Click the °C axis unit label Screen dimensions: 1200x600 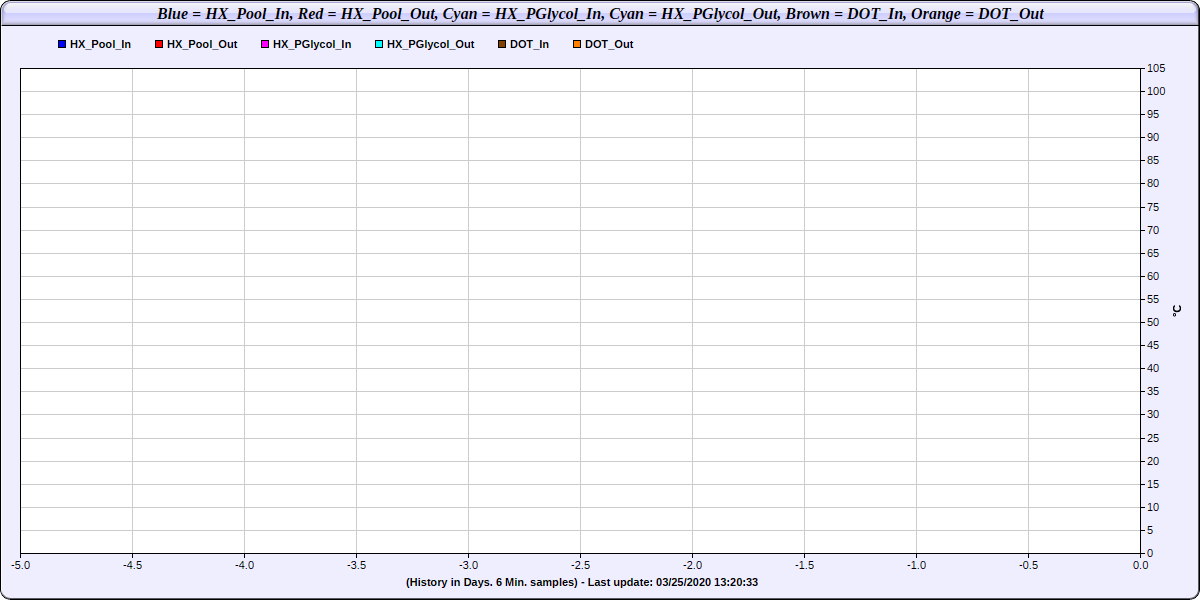[1176, 310]
